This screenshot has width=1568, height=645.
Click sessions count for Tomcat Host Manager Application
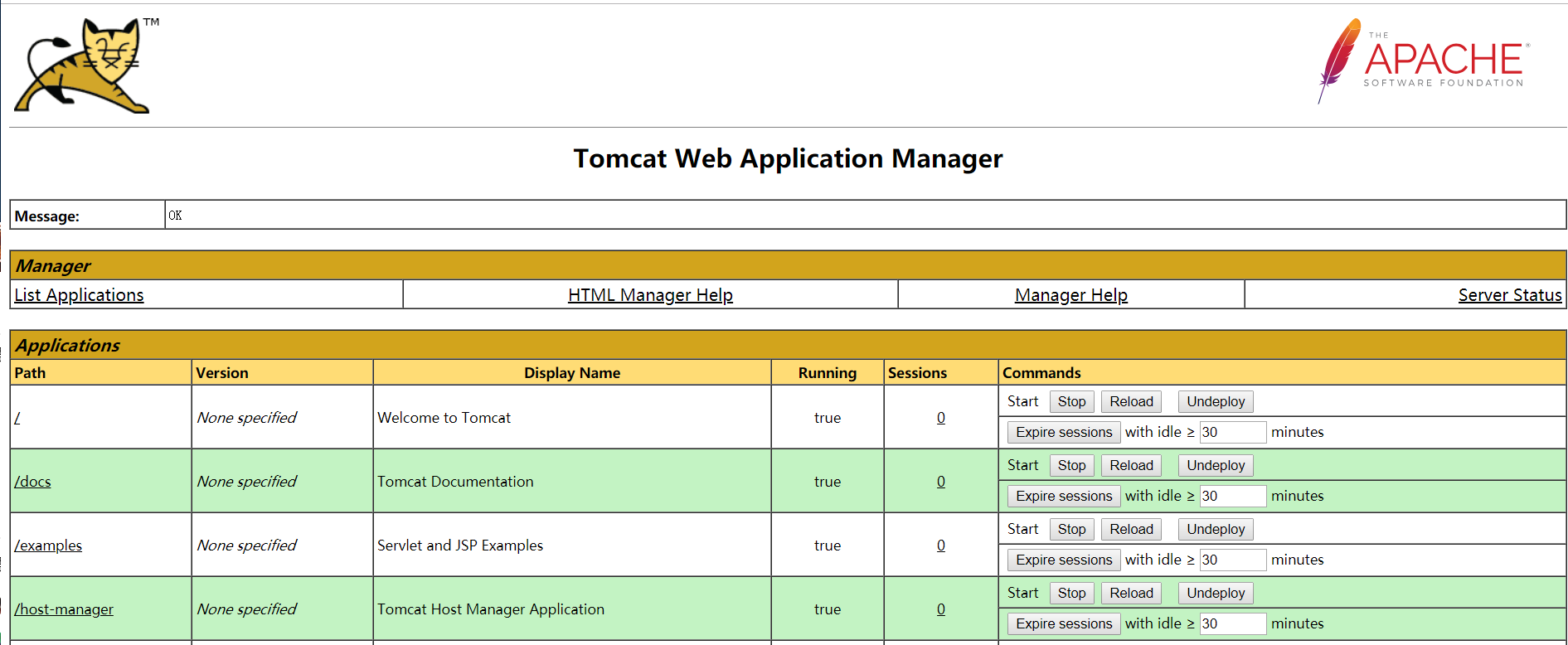941,609
